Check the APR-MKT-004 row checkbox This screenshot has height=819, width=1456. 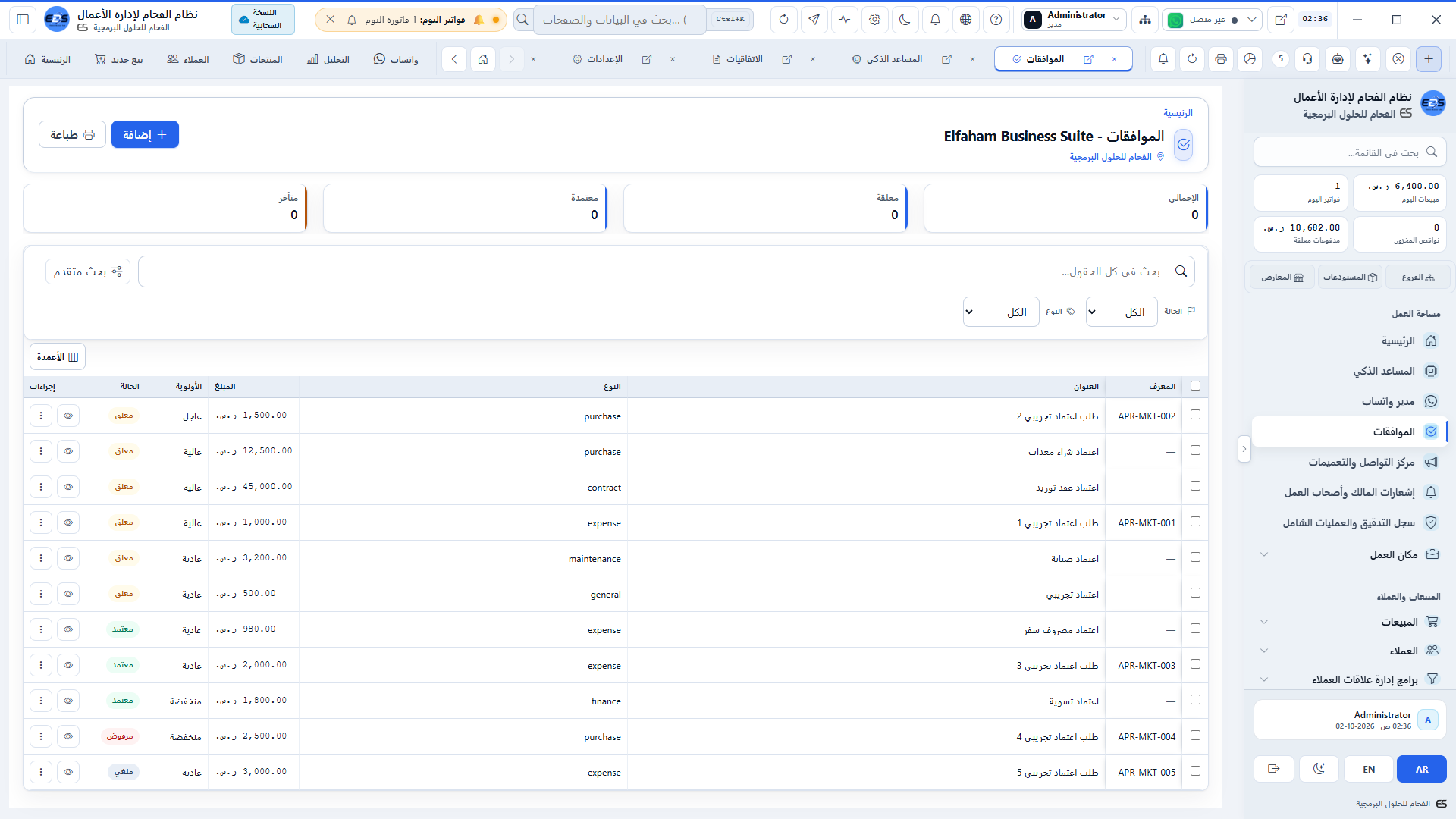point(1196,736)
